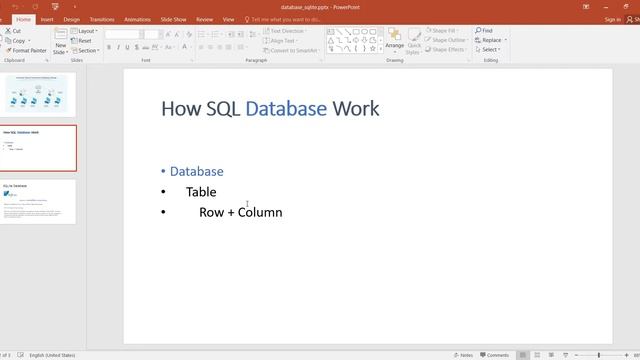Image resolution: width=640 pixels, height=360 pixels.
Task: Open the font size combo box
Action: coord(154,35)
